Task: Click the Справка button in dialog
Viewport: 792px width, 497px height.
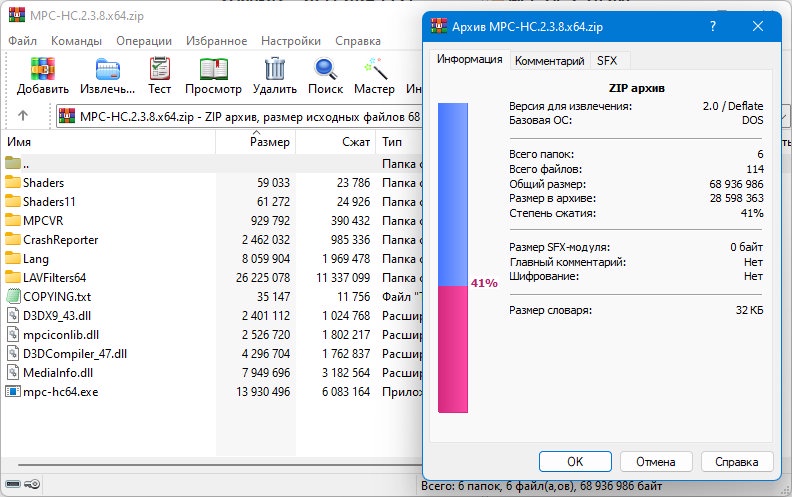Action: point(736,462)
